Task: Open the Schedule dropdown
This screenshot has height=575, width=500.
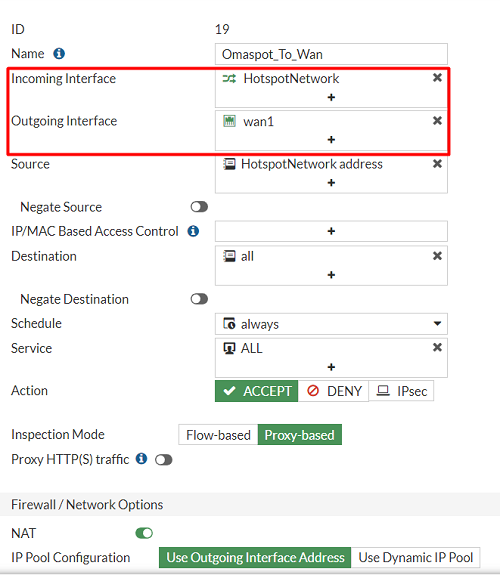Action: coord(331,324)
